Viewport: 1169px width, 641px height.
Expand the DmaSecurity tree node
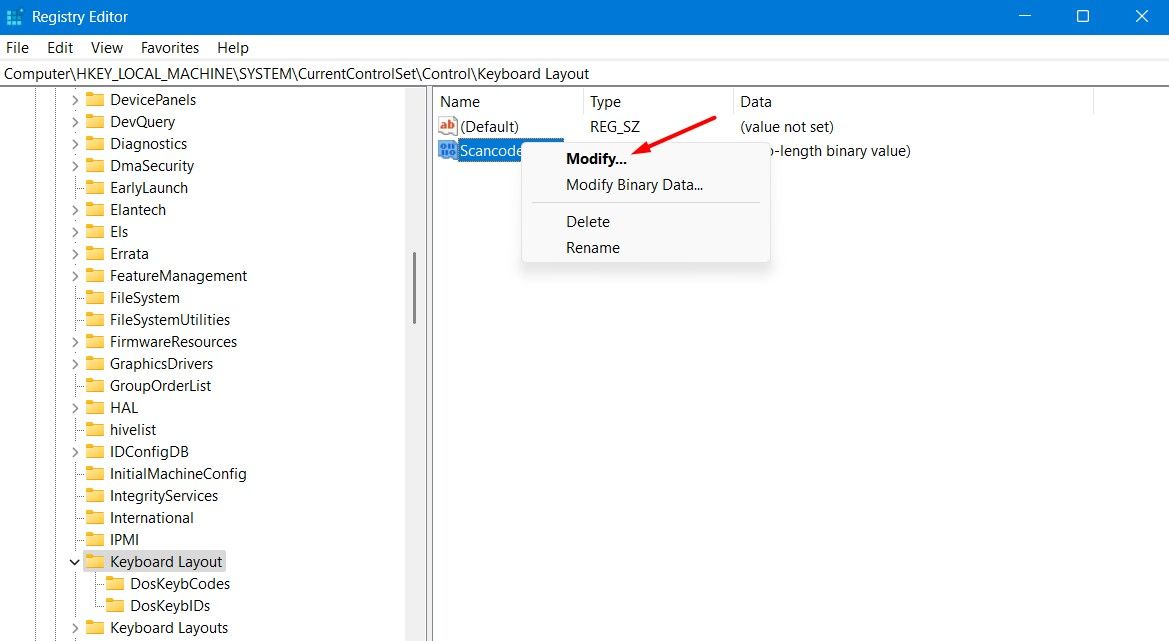pos(75,165)
